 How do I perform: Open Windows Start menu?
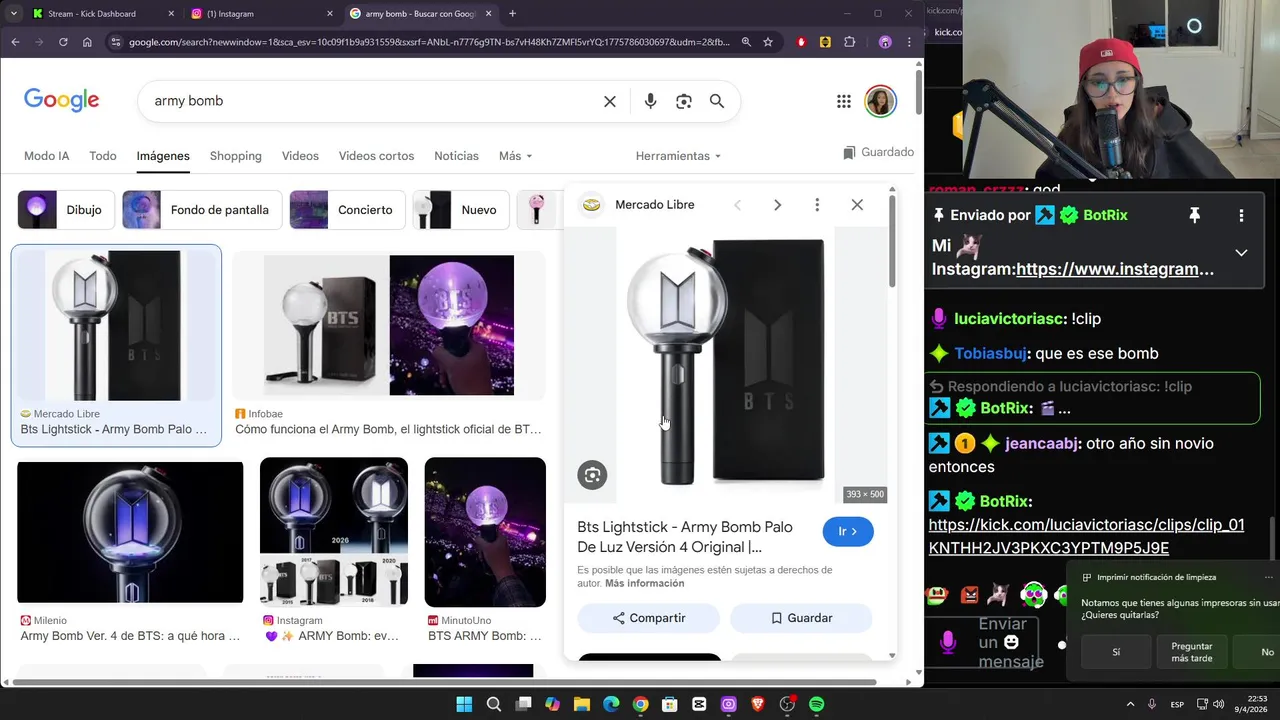[464, 704]
